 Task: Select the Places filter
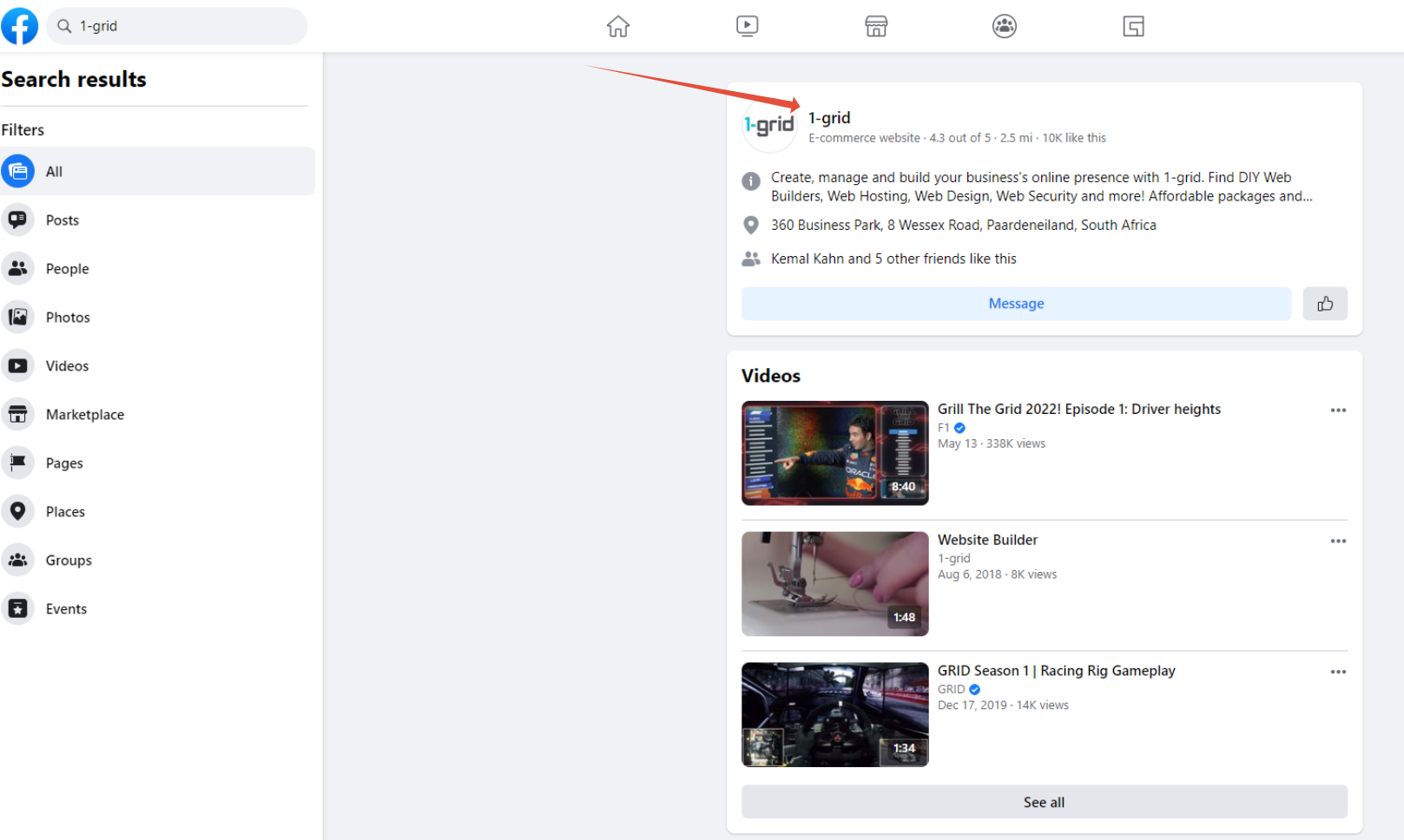(x=157, y=511)
